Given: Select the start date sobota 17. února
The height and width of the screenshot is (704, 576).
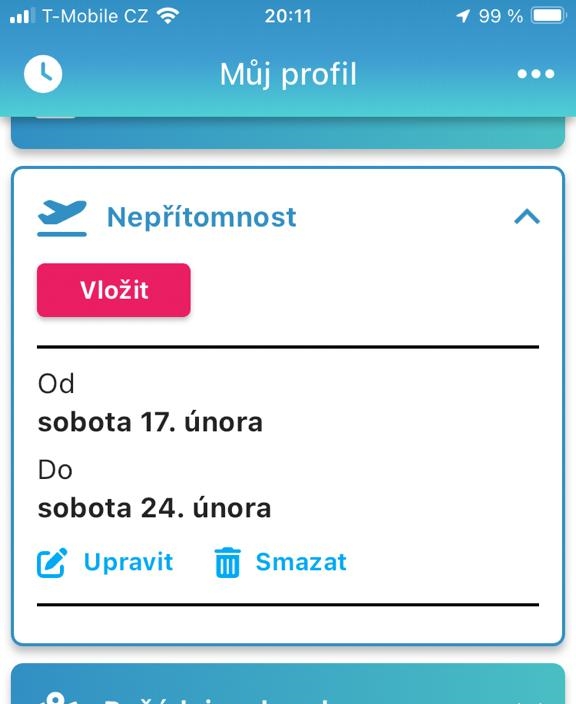Looking at the screenshot, I should coord(150,422).
